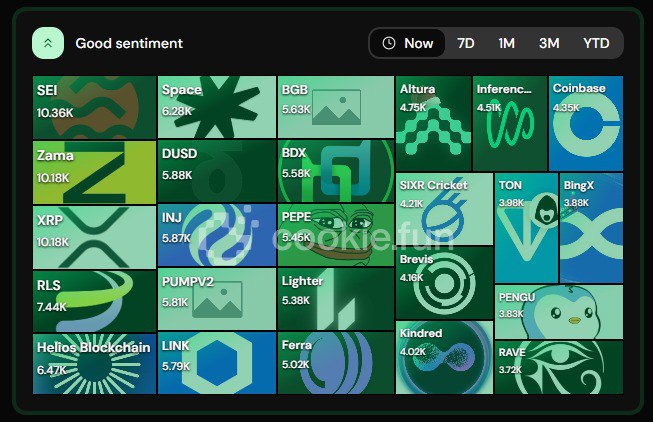Click the Brevis value 4.16K

pos(411,277)
